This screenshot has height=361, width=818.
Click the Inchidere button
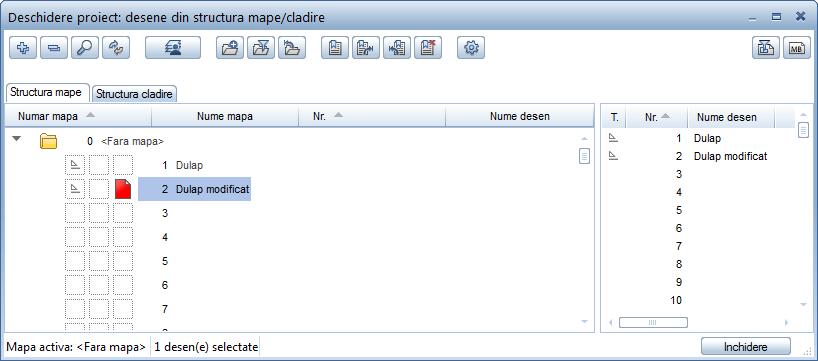745,347
